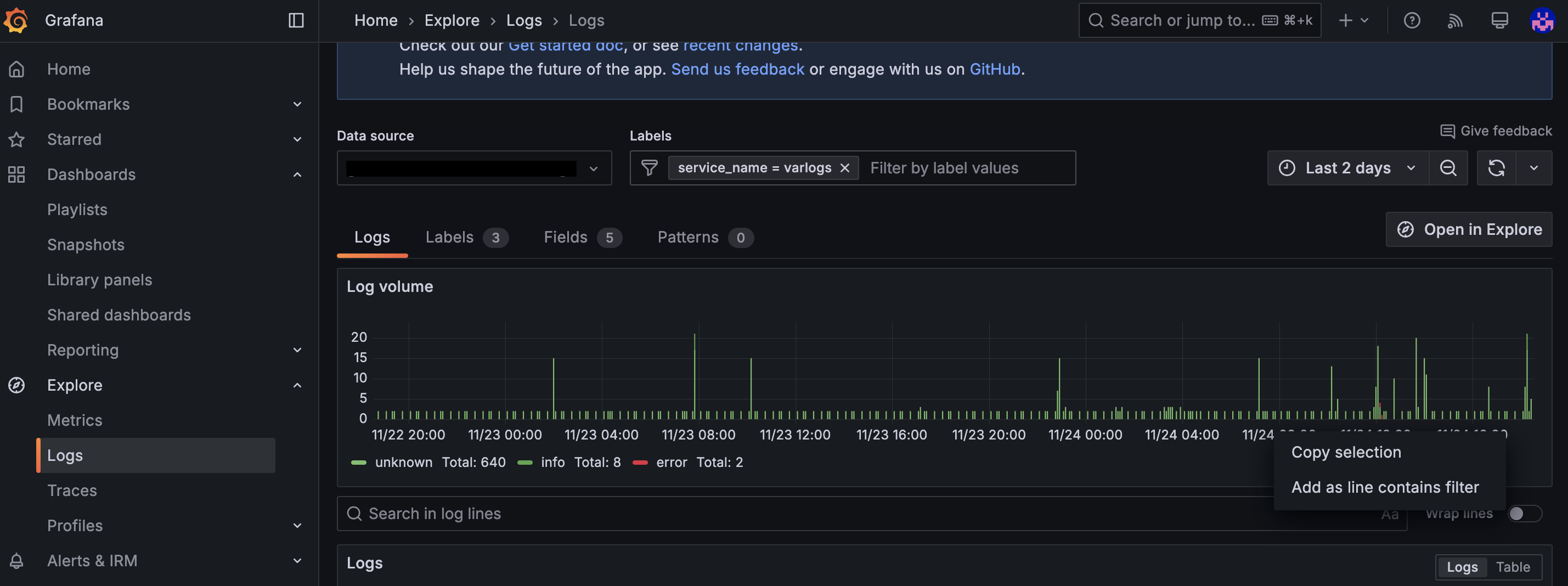This screenshot has width=1568, height=586.
Task: Select the Logs view radio option
Action: click(x=1462, y=567)
